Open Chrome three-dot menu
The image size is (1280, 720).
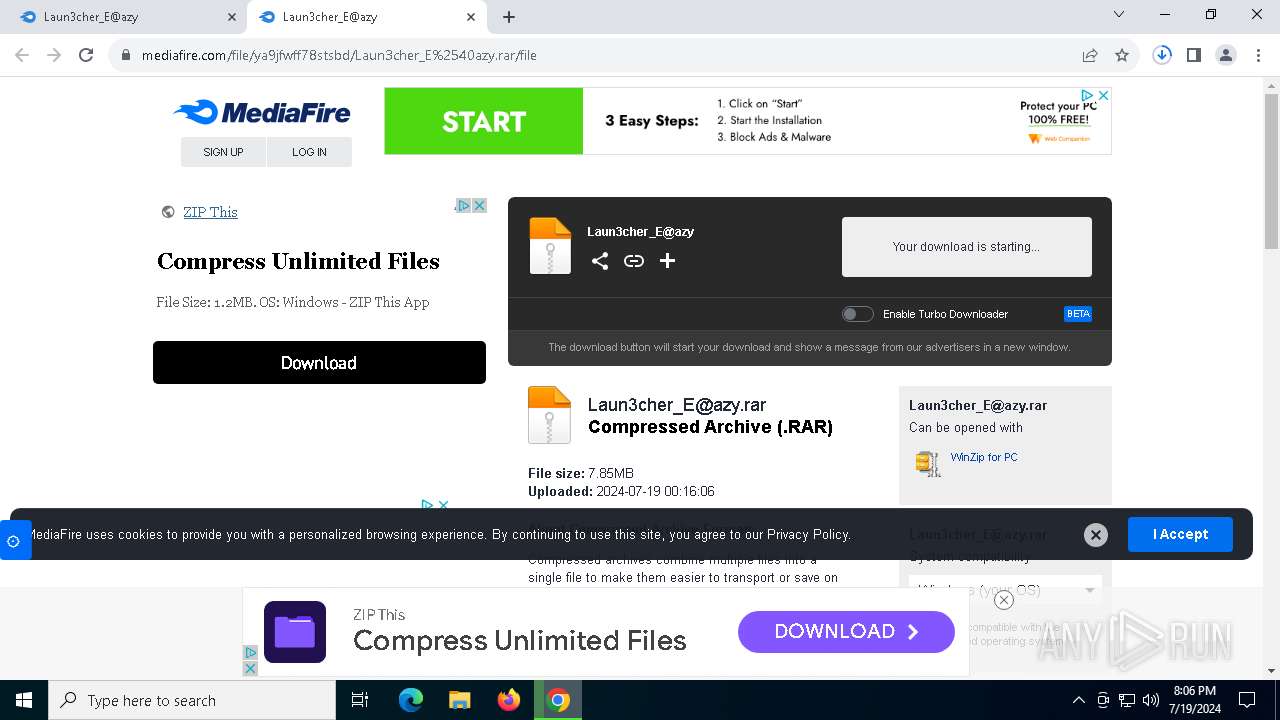click(x=1258, y=55)
